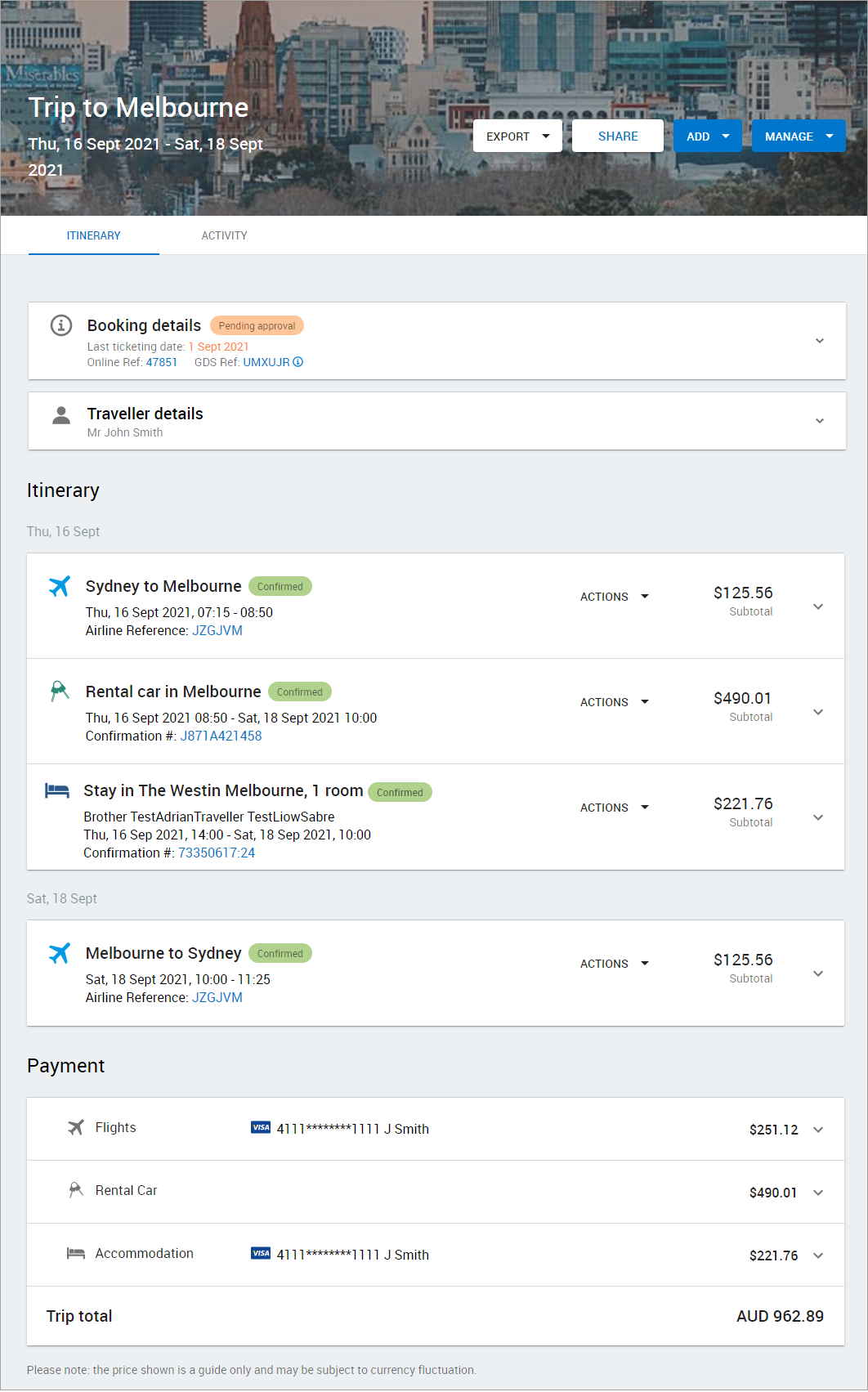Click the Traveller details person icon
The width and height of the screenshot is (868, 1392).
click(x=61, y=415)
